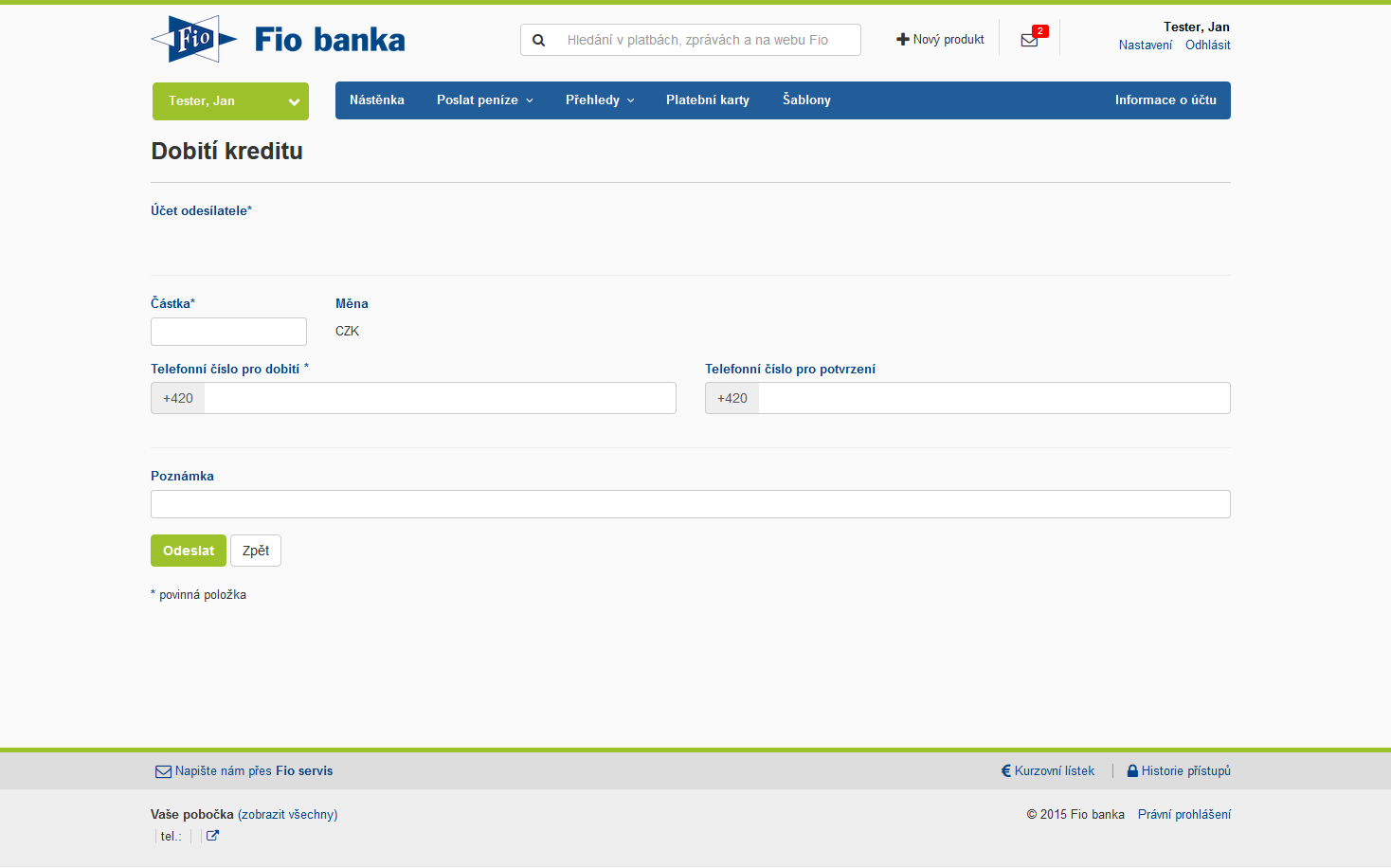Image resolution: width=1391 pixels, height=868 pixels.
Task: Click the green Odeslat button
Action: coord(189,551)
